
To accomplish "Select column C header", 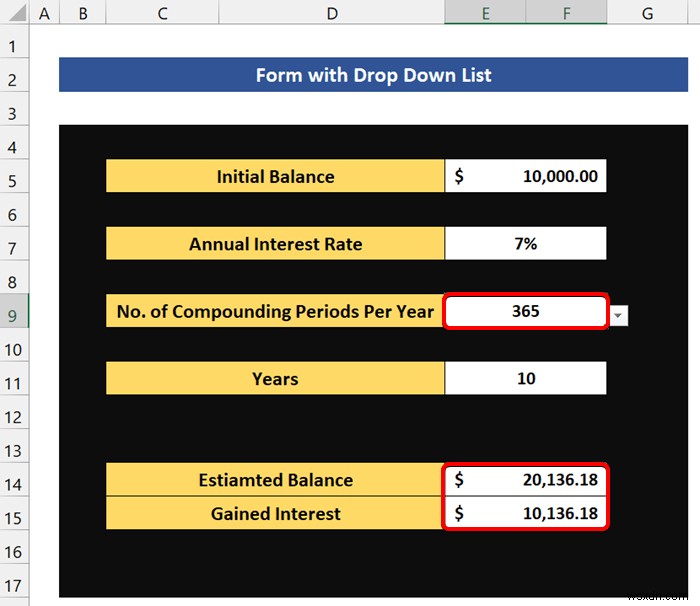I will click(x=162, y=13).
